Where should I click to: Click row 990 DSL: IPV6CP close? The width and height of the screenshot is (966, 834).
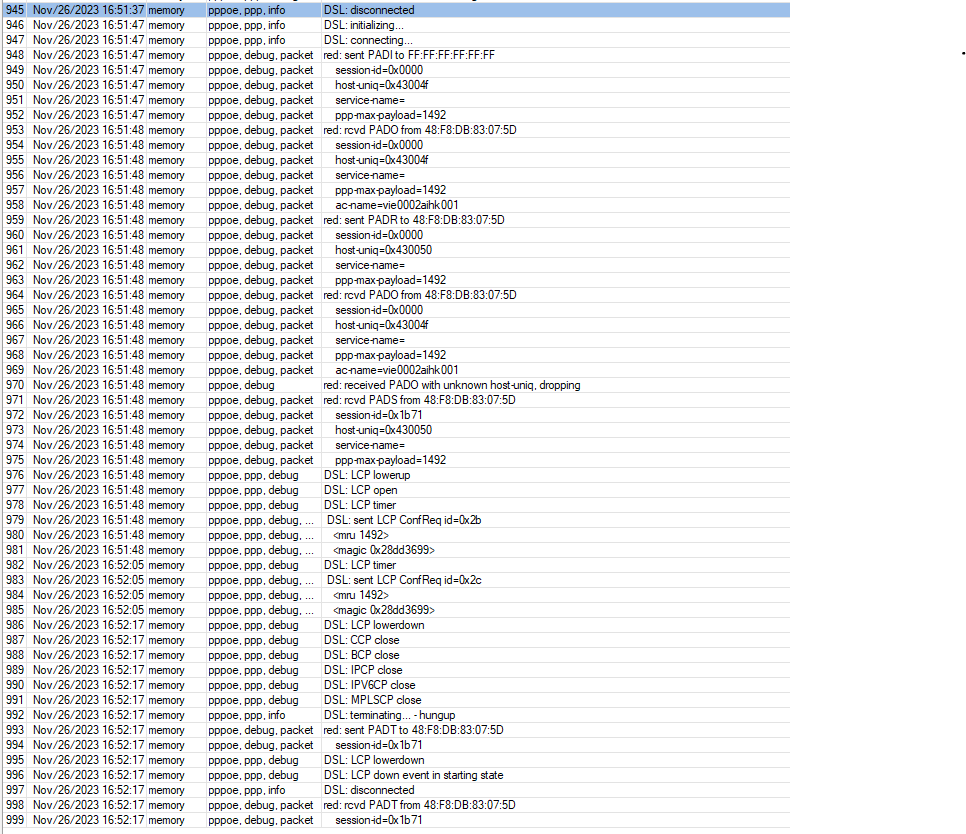click(396, 685)
